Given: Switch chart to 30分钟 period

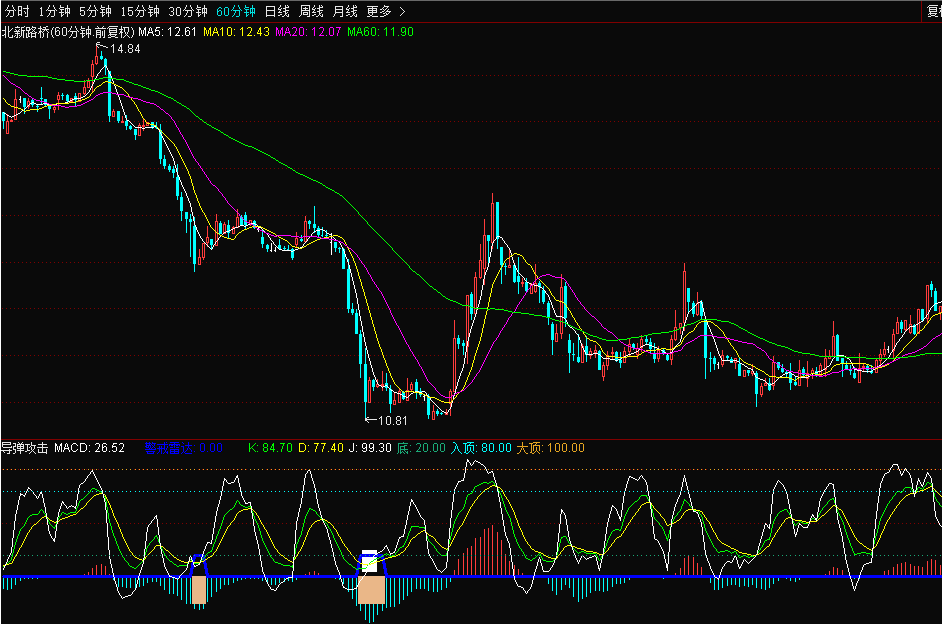Looking at the screenshot, I should [187, 11].
